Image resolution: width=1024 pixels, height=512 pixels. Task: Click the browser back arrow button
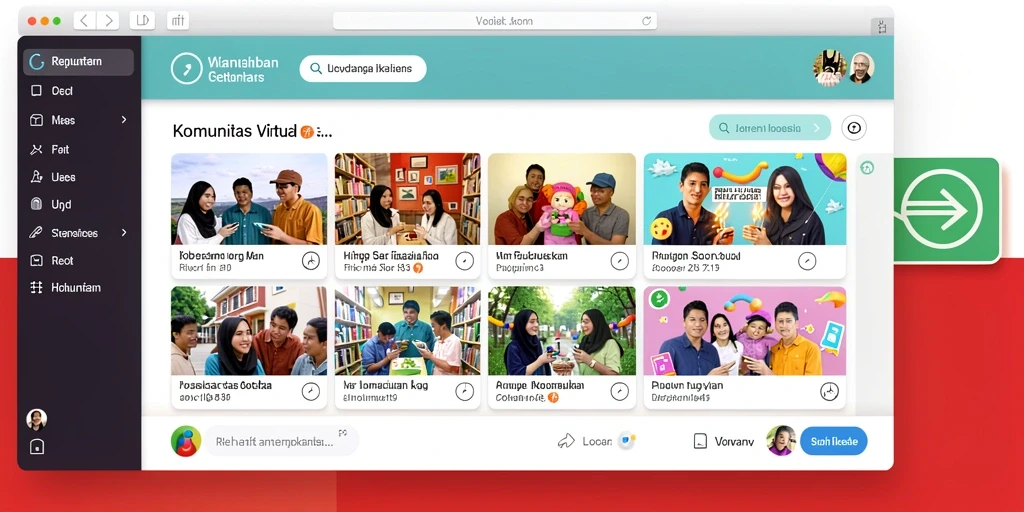point(84,21)
